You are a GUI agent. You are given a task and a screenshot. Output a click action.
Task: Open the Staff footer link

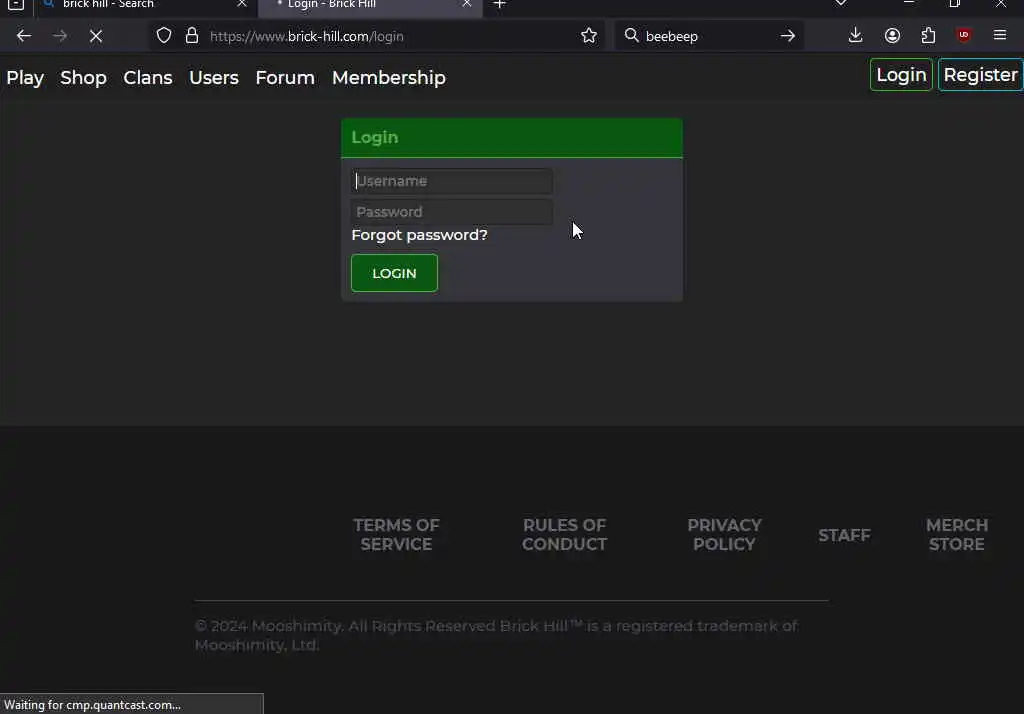pos(844,535)
